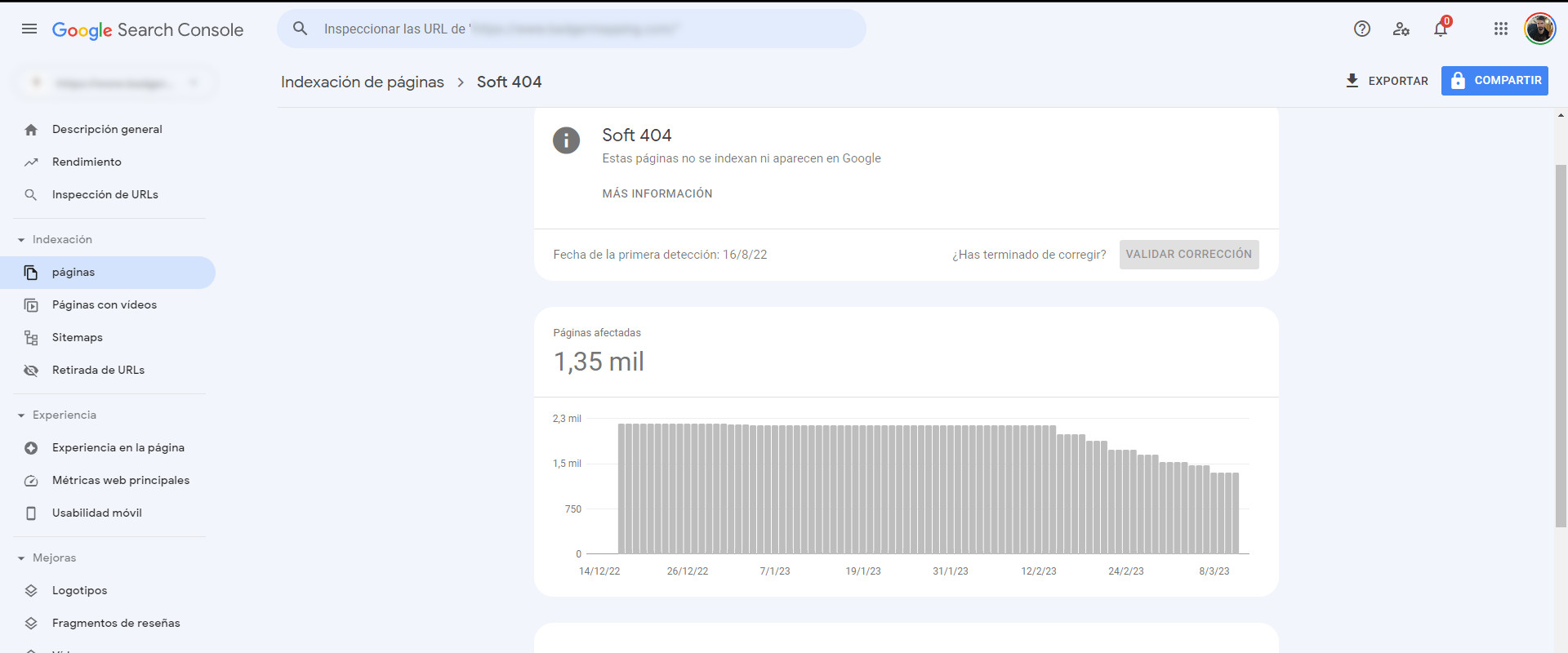Click the Experiencia en la página icon
The image size is (1568, 653).
click(x=31, y=448)
